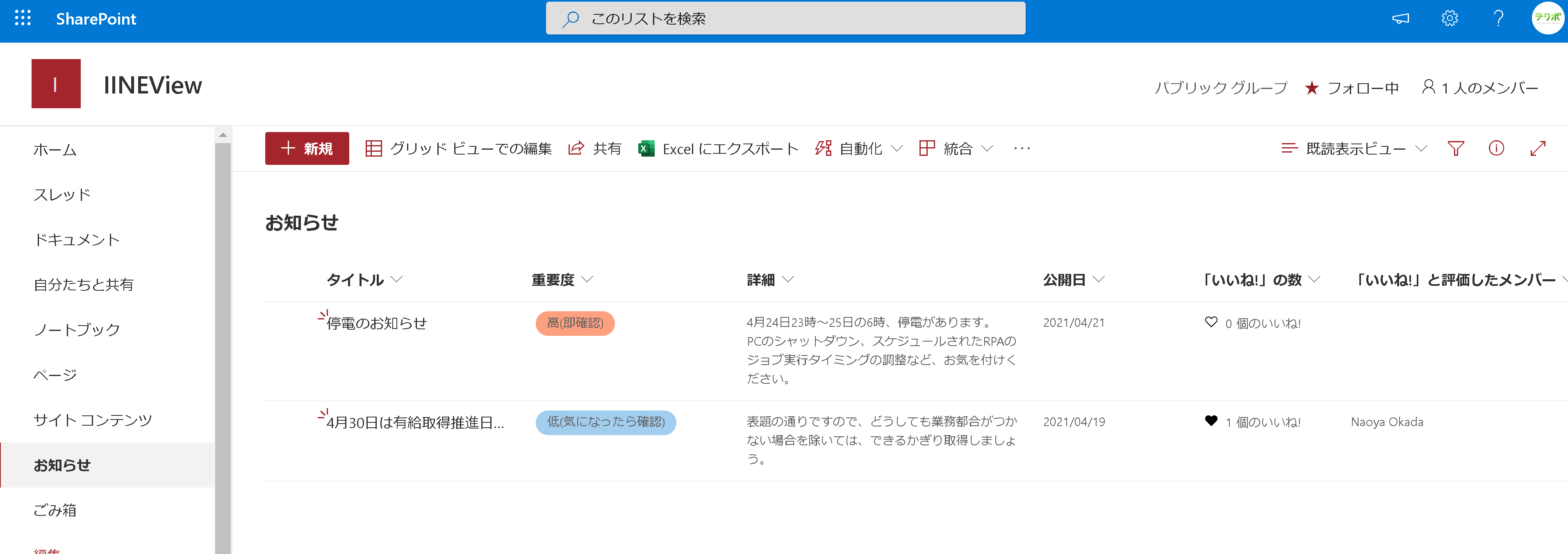Open the filter pane funnel icon

coord(1455,148)
